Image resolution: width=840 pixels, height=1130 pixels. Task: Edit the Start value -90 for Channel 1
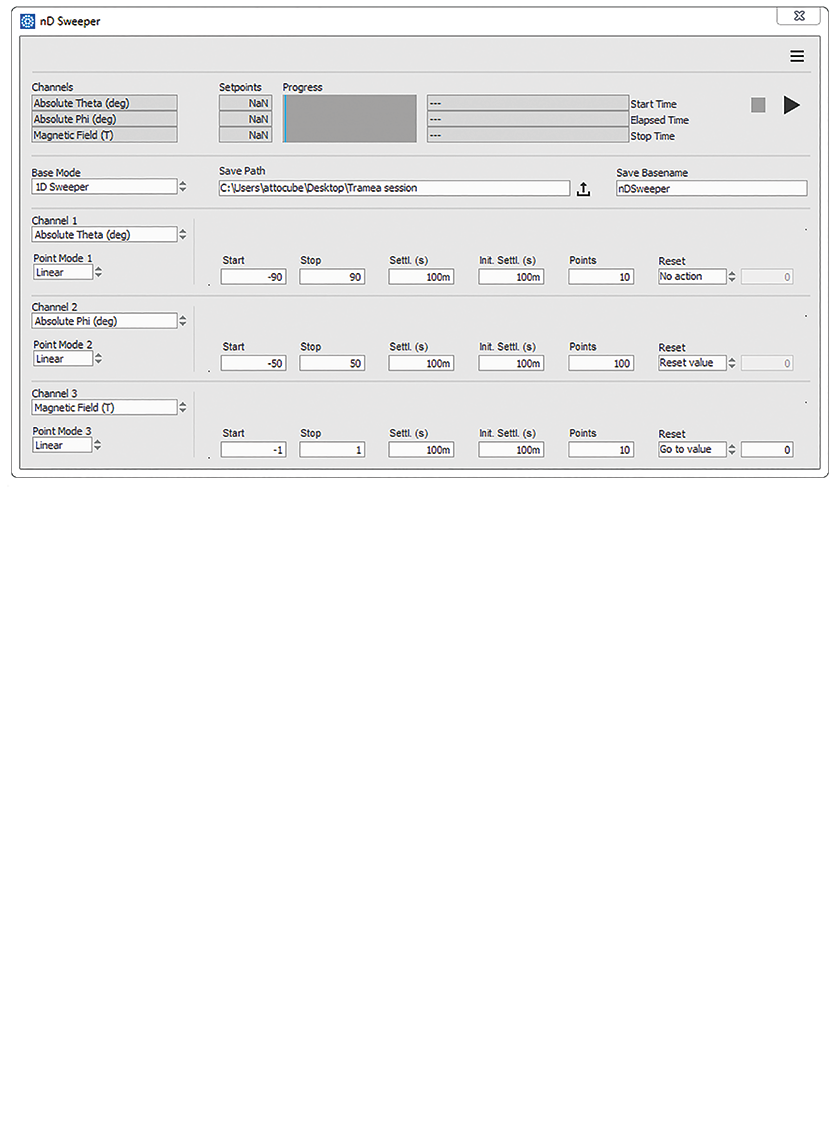tap(255, 277)
